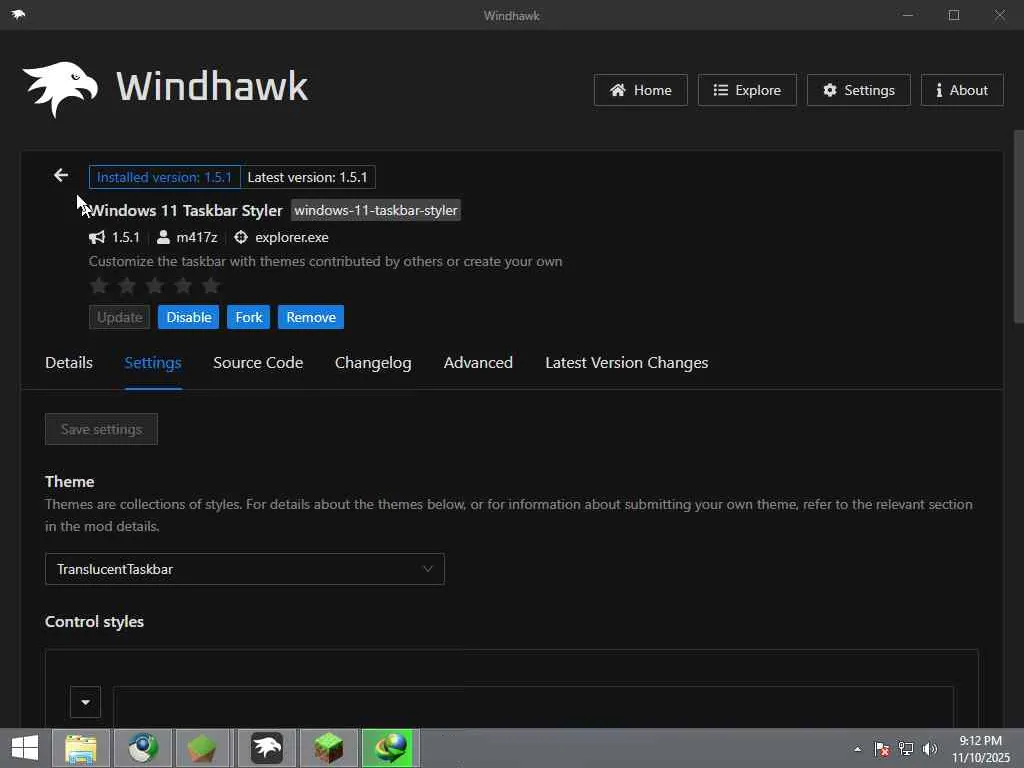Open the Changelog tab
1024x768 pixels.
[x=373, y=363]
